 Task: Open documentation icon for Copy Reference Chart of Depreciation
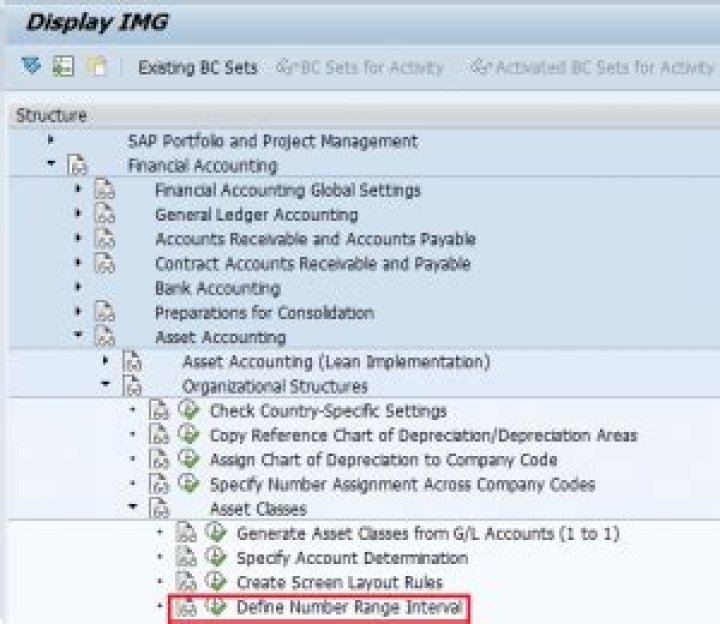coord(159,435)
